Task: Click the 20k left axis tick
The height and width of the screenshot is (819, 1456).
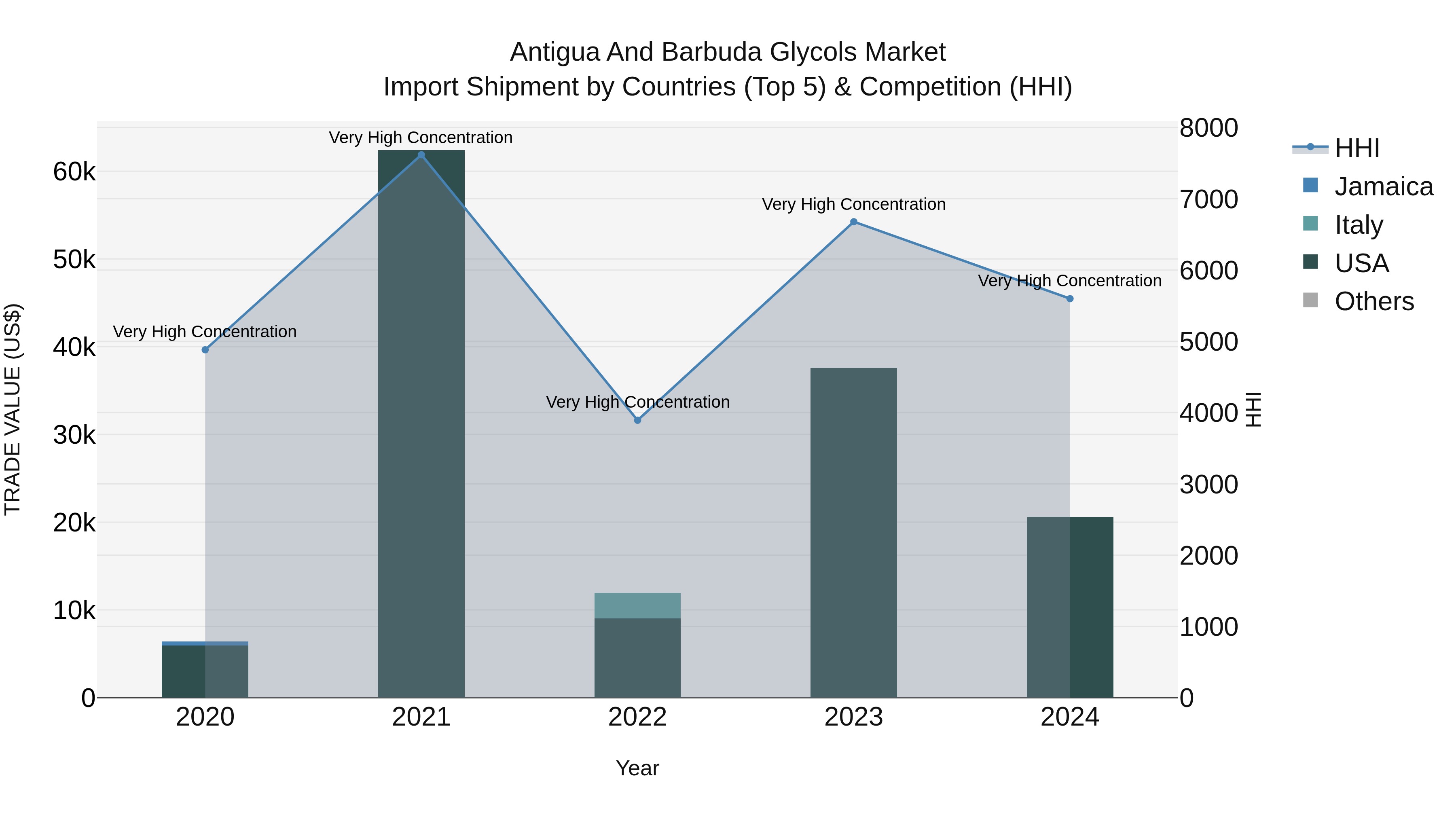Action: pyautogui.click(x=74, y=523)
